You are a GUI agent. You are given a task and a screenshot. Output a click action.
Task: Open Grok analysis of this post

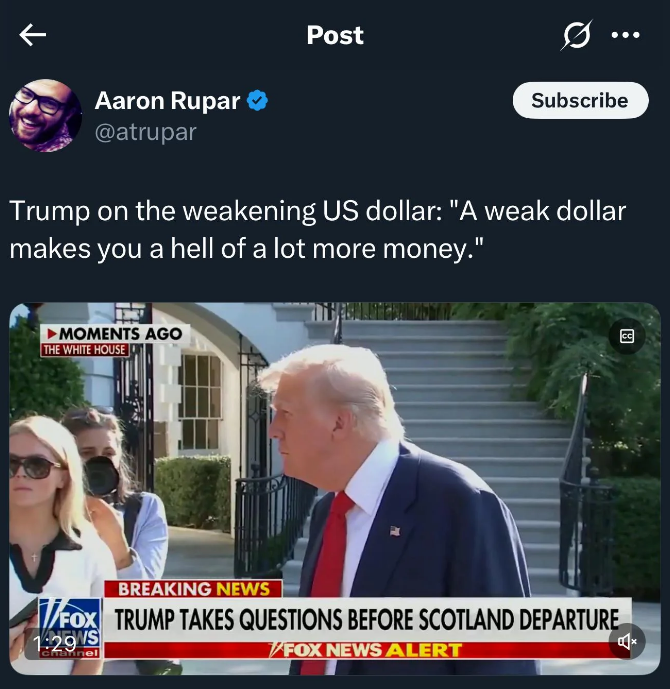pyautogui.click(x=576, y=35)
